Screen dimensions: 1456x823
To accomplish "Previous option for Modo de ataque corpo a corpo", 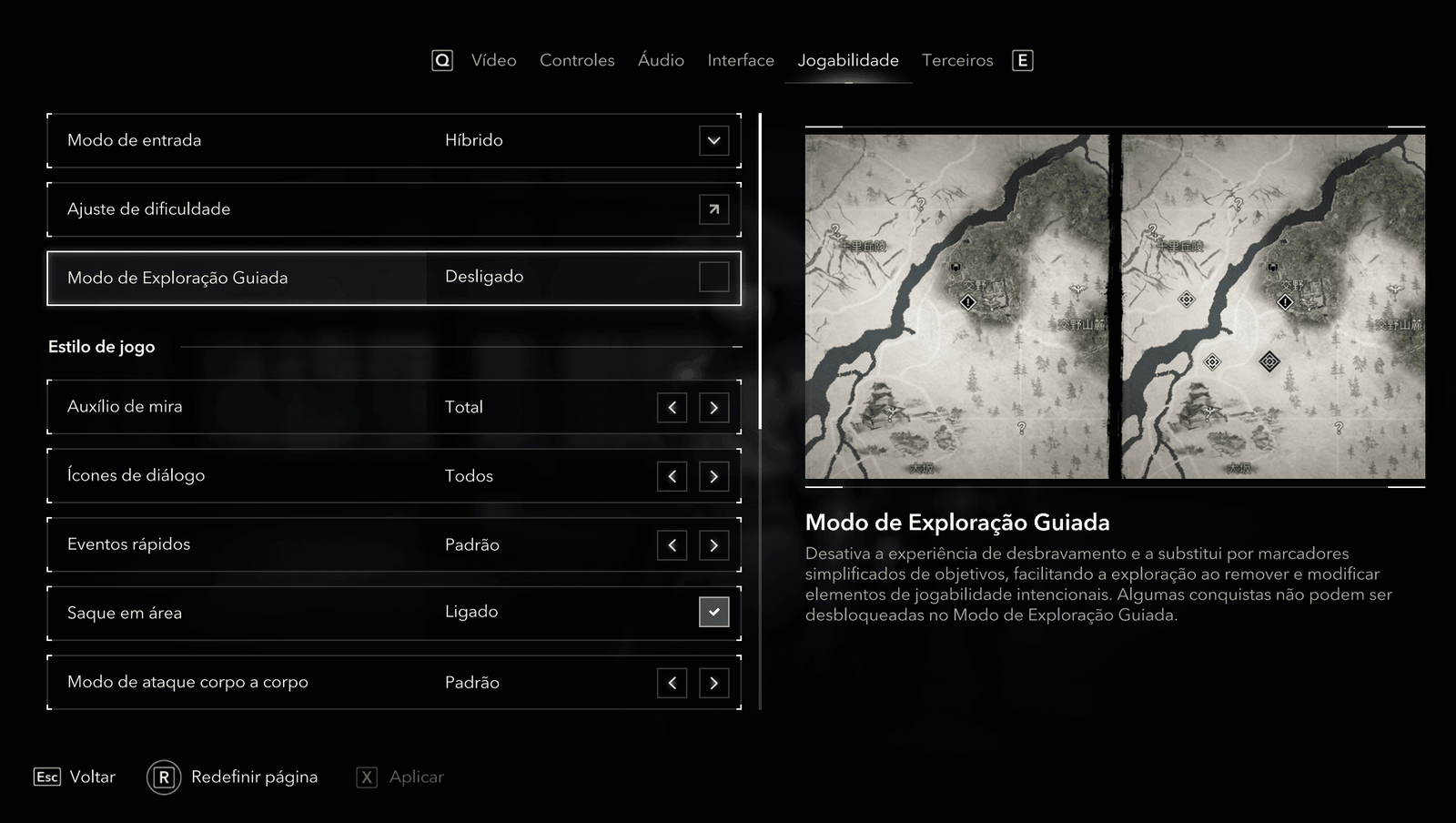I will (x=672, y=683).
